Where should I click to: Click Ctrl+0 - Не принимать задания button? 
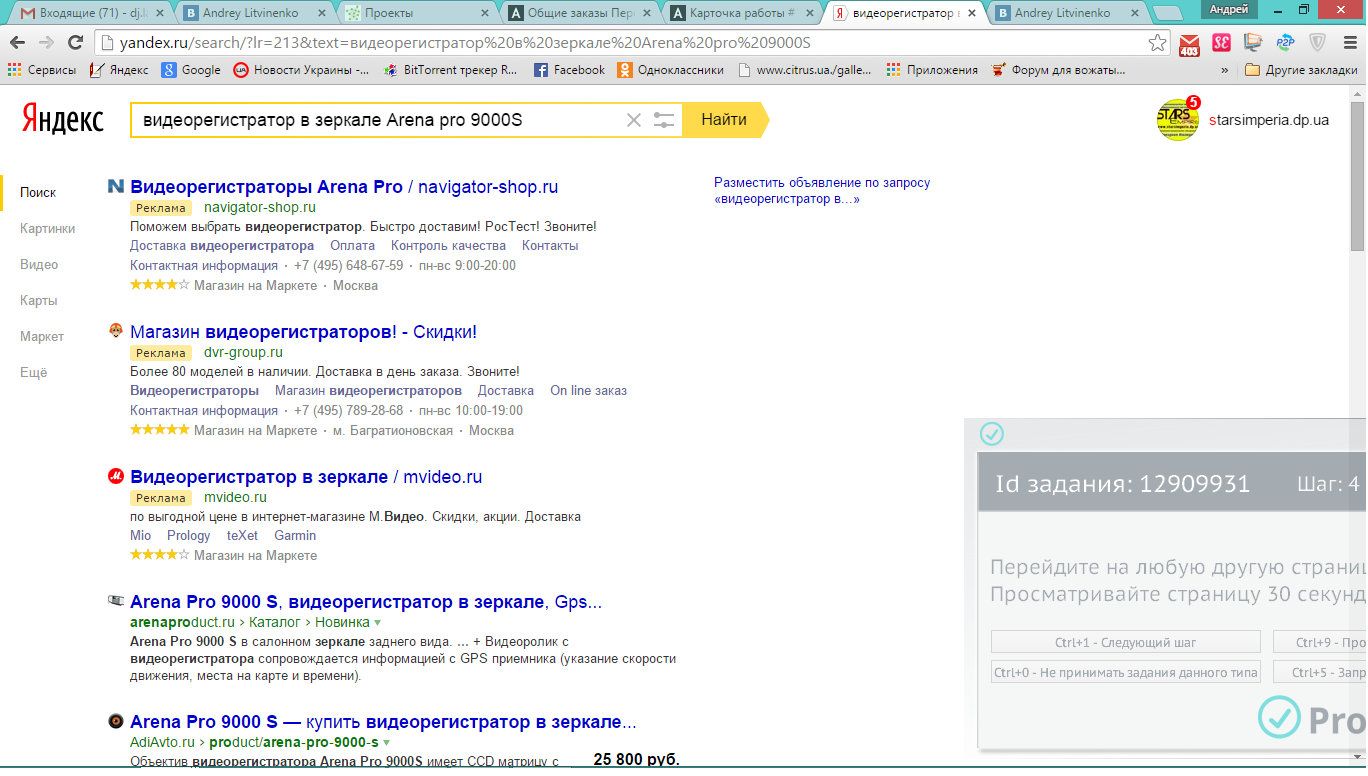point(1126,672)
